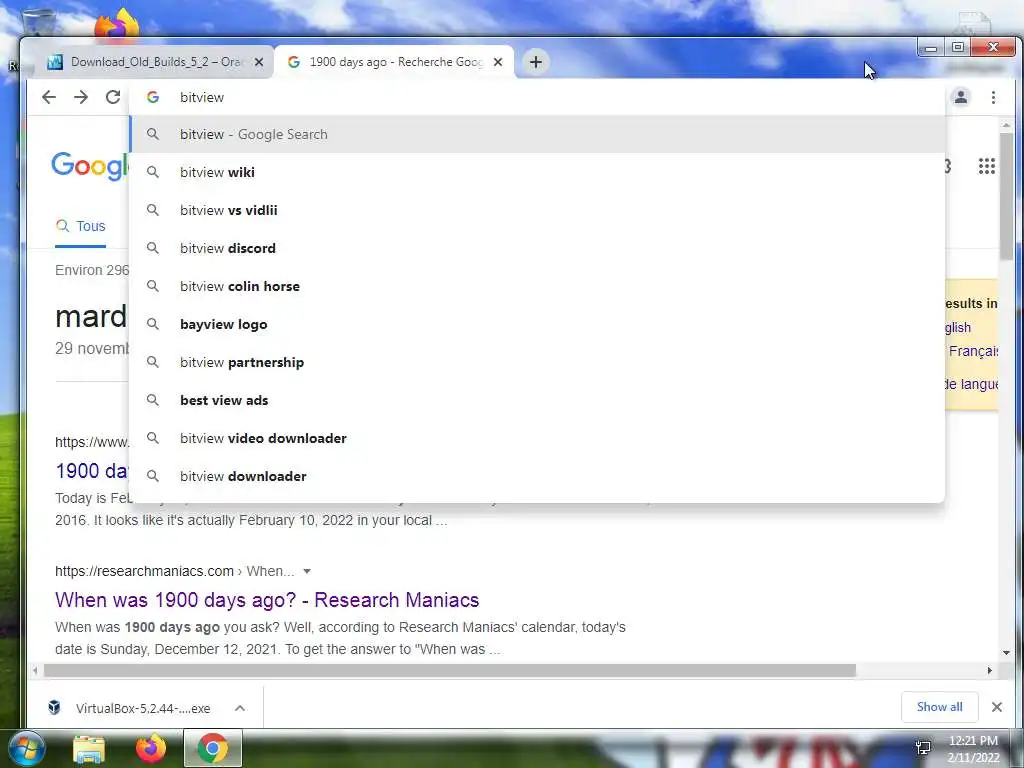Choose the bitview colin horse suggestion
Image resolution: width=1024 pixels, height=768 pixels.
click(x=537, y=286)
